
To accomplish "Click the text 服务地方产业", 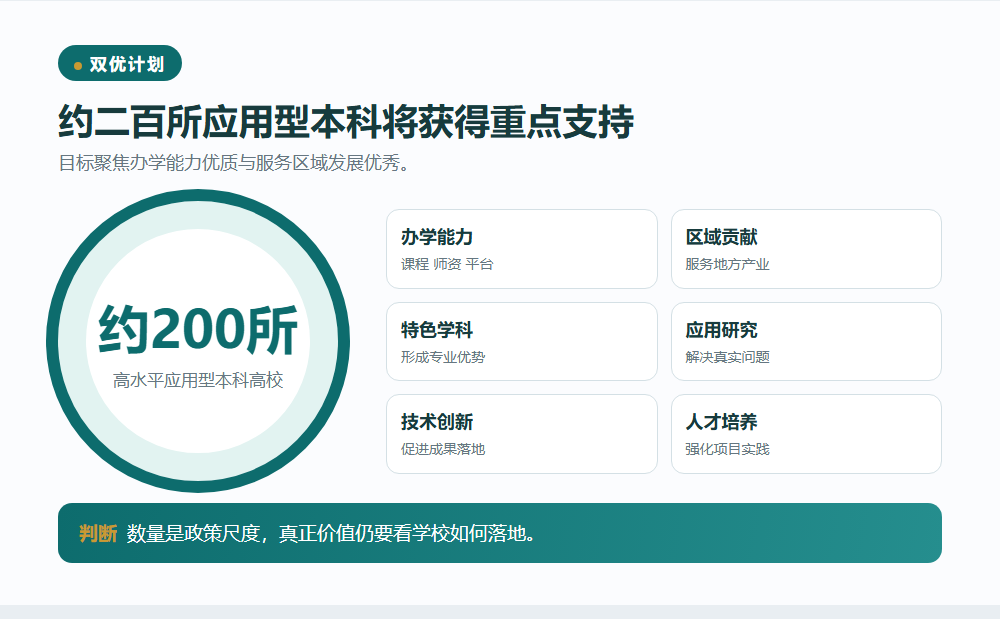I will (x=727, y=264).
